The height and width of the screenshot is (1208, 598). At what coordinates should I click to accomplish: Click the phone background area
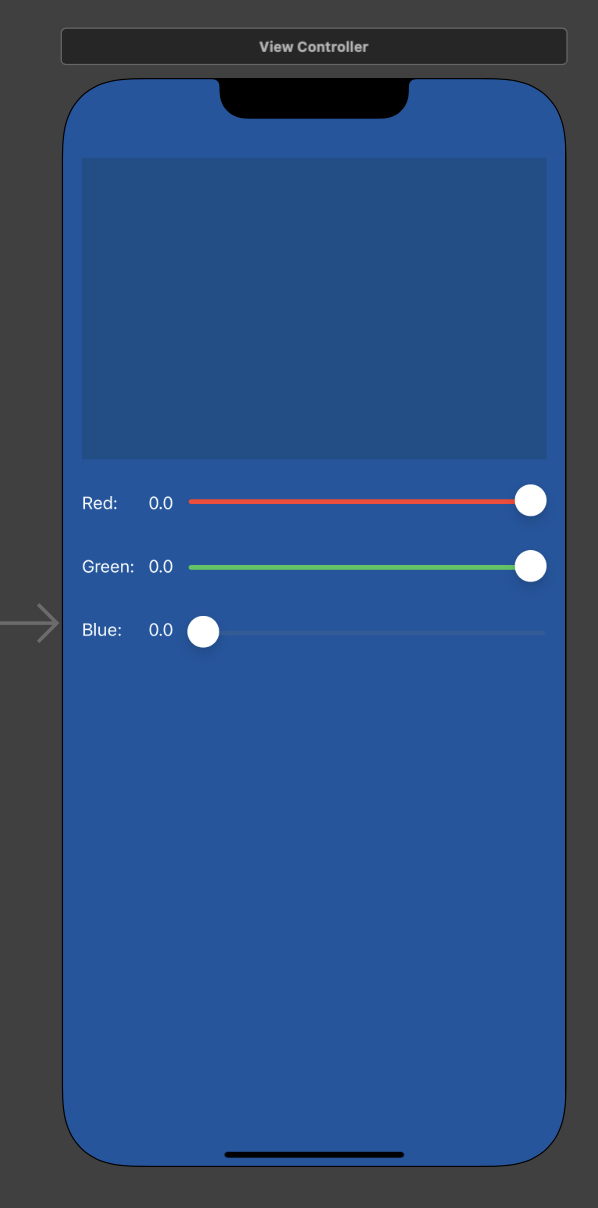pos(314,880)
